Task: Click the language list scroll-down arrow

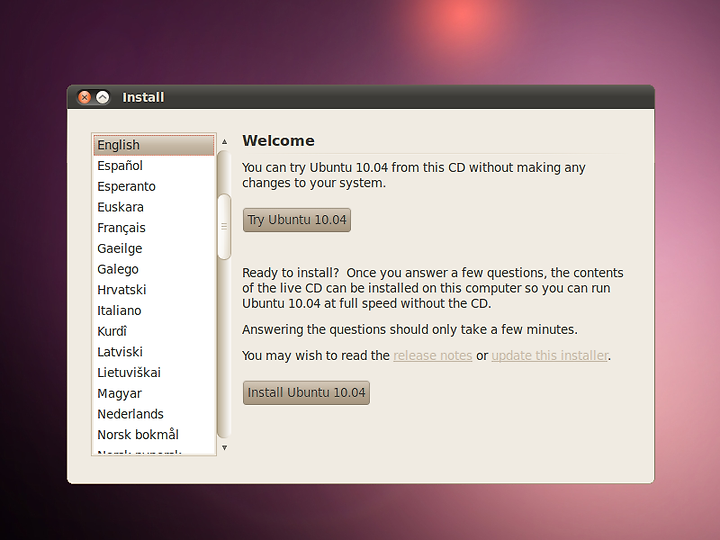Action: (225, 448)
